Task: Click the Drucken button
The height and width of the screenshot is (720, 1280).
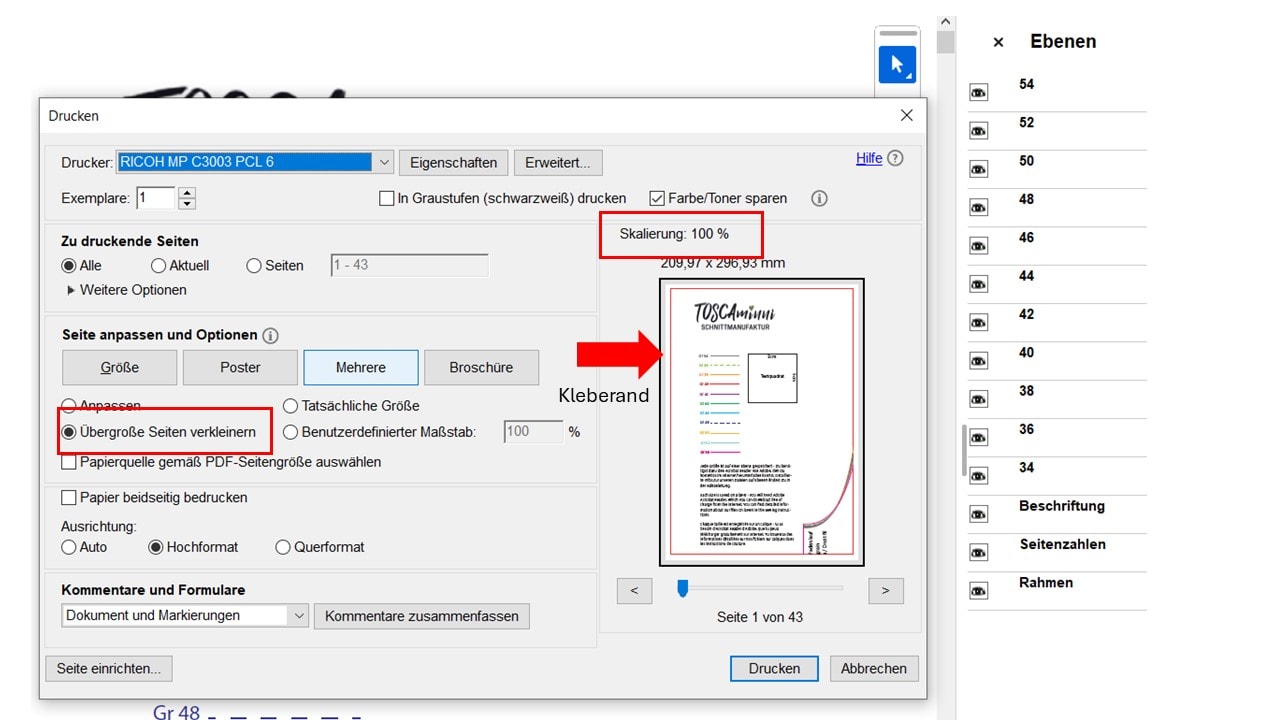Action: coord(774,668)
